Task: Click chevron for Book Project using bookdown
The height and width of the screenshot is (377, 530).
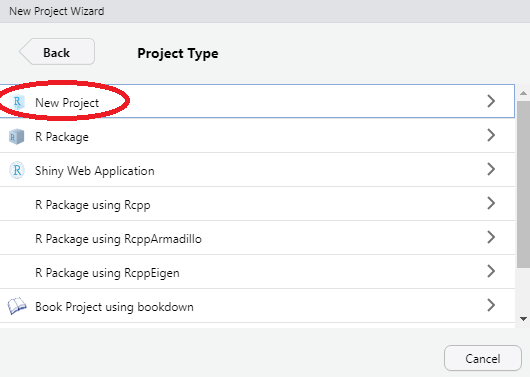Action: coord(491,305)
